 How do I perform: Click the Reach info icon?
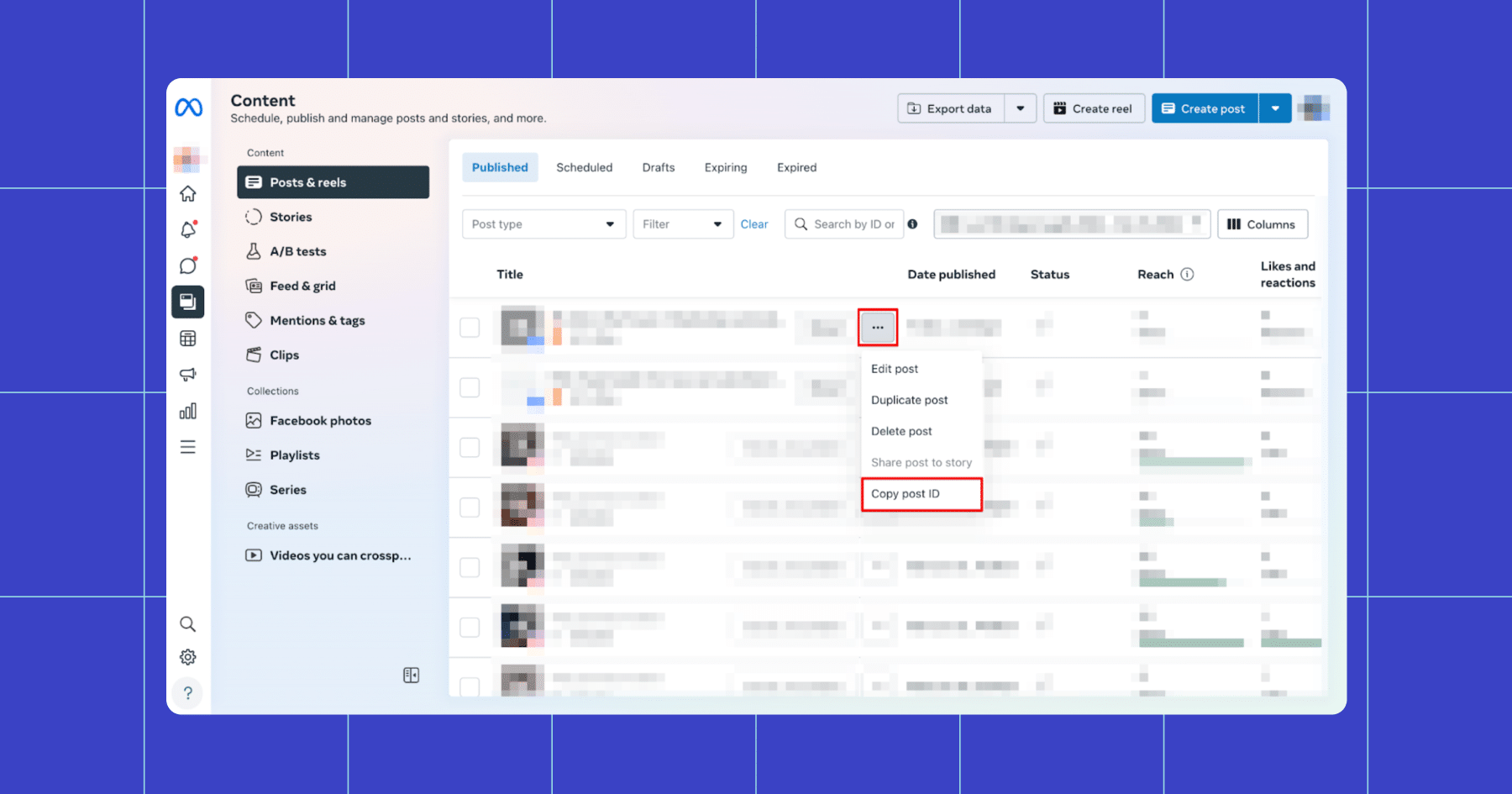coord(1187,274)
